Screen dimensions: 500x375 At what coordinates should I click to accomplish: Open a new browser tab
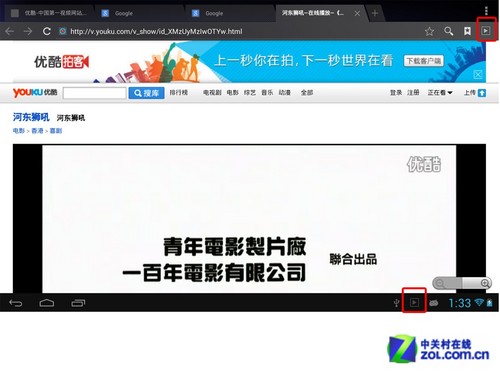point(375,13)
